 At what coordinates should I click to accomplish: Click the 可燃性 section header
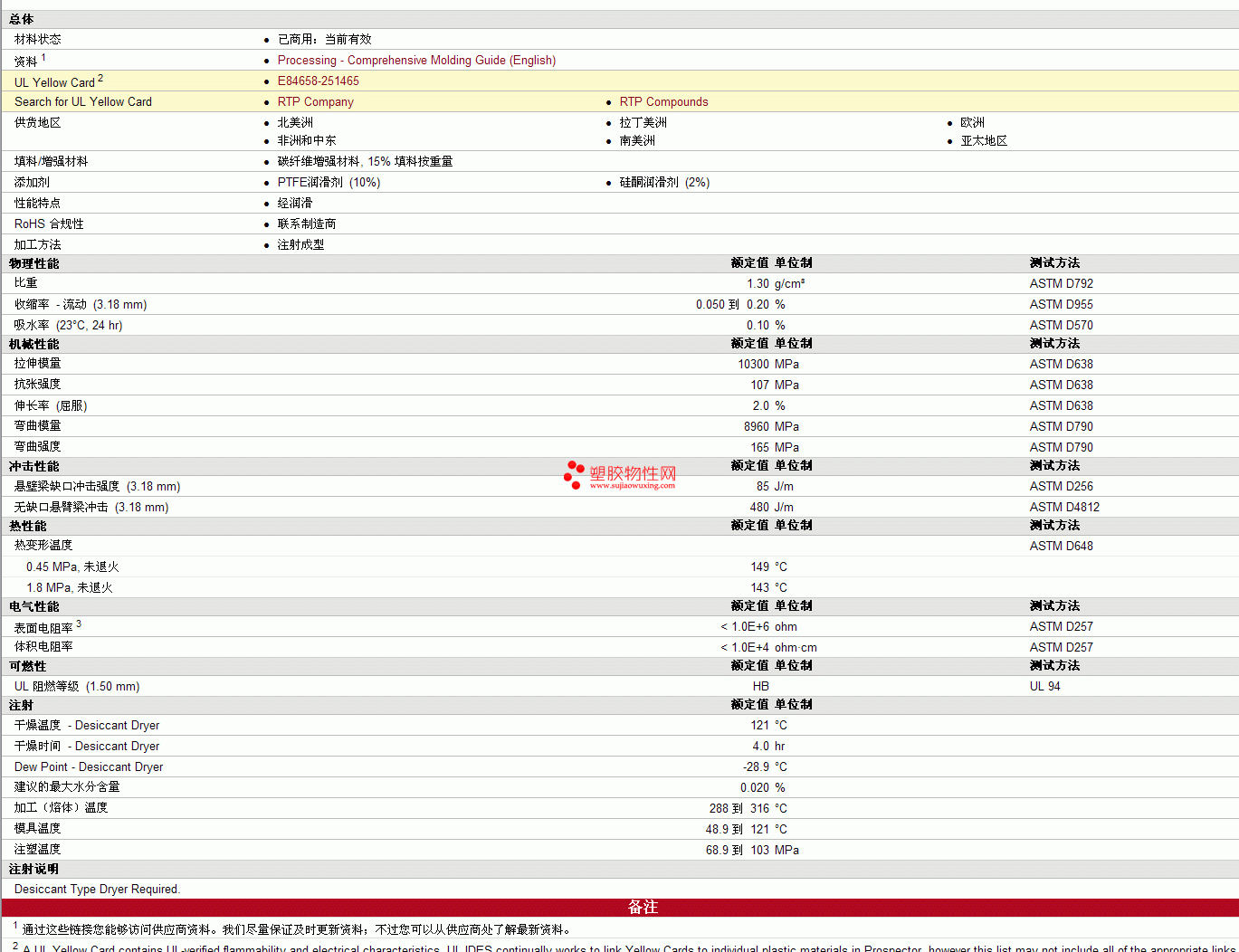pyautogui.click(x=28, y=666)
